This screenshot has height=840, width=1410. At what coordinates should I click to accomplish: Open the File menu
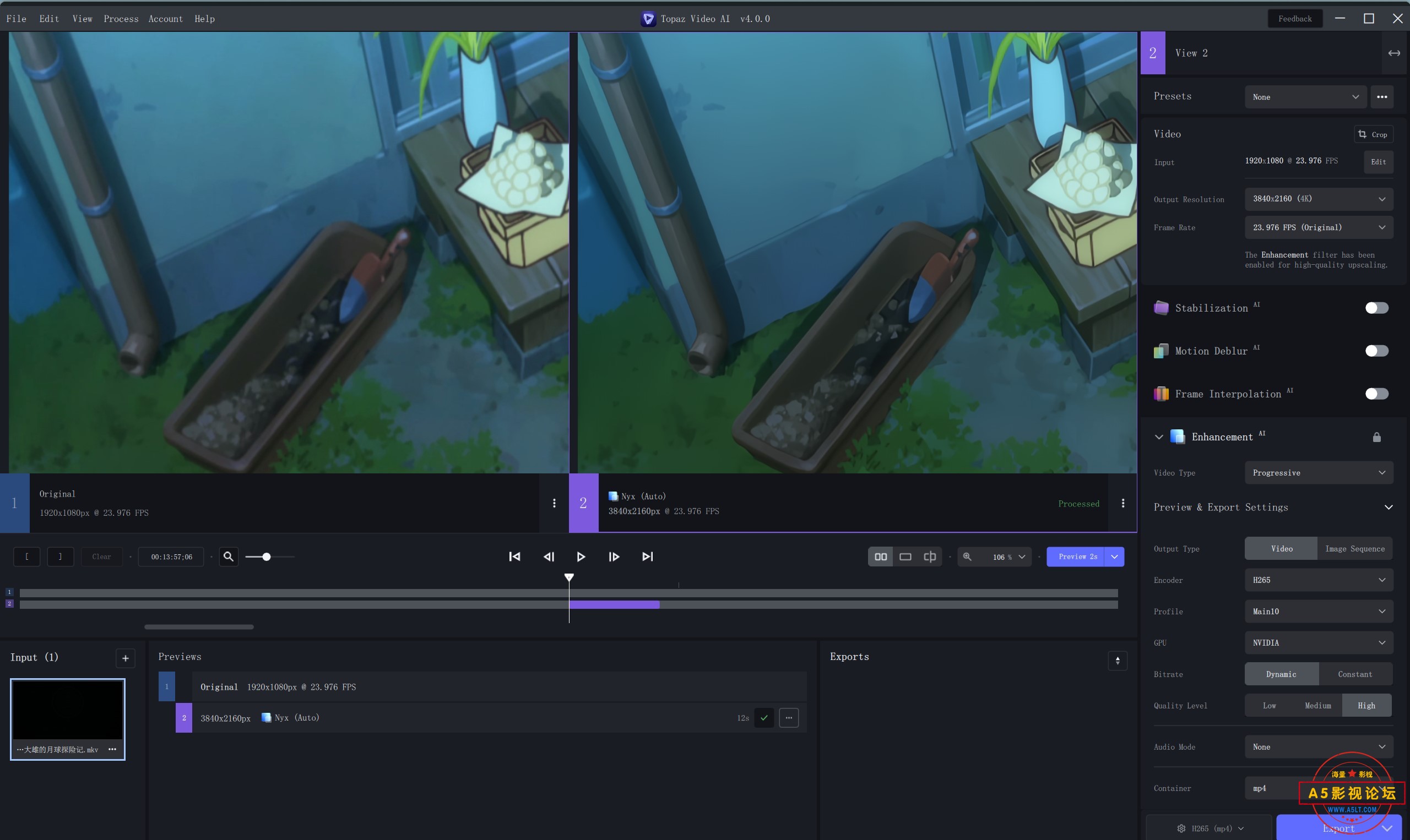click(17, 19)
